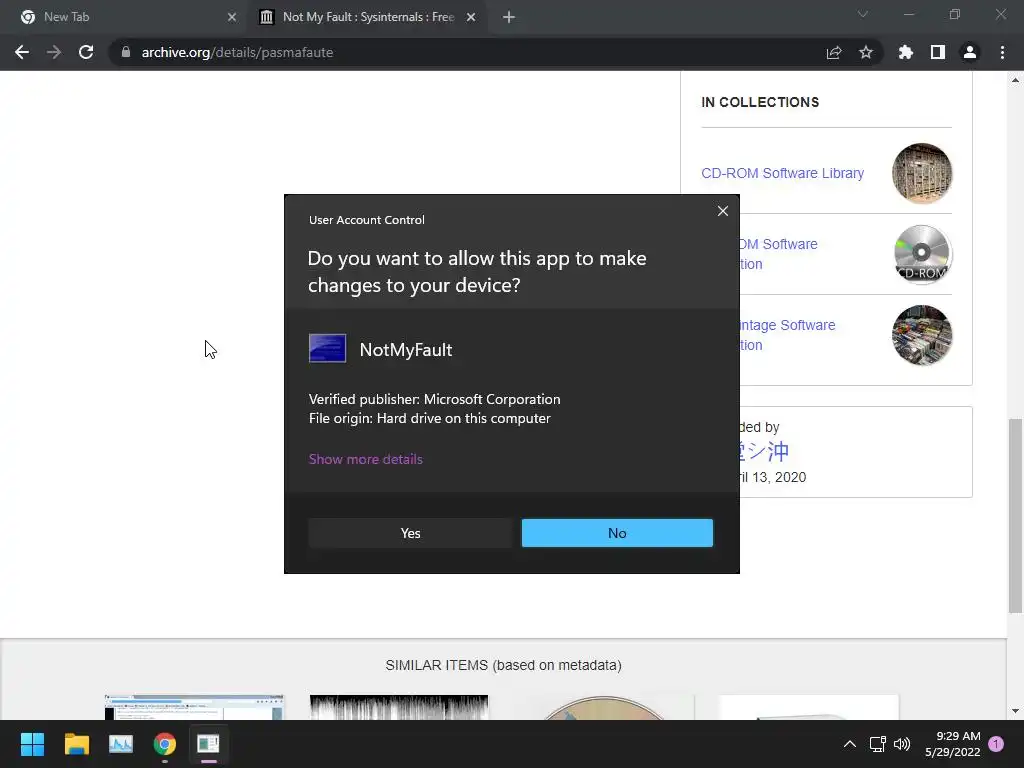Image resolution: width=1024 pixels, height=768 pixels.
Task: Click the site lock icon
Action: [126, 52]
